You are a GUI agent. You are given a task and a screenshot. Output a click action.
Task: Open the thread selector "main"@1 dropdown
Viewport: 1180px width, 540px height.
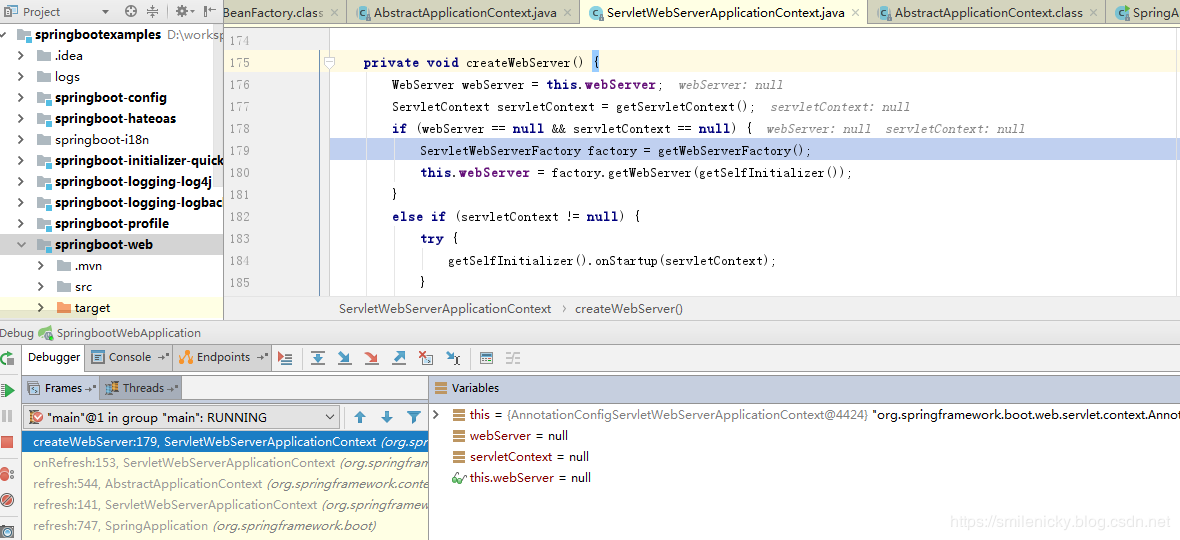pyautogui.click(x=181, y=417)
